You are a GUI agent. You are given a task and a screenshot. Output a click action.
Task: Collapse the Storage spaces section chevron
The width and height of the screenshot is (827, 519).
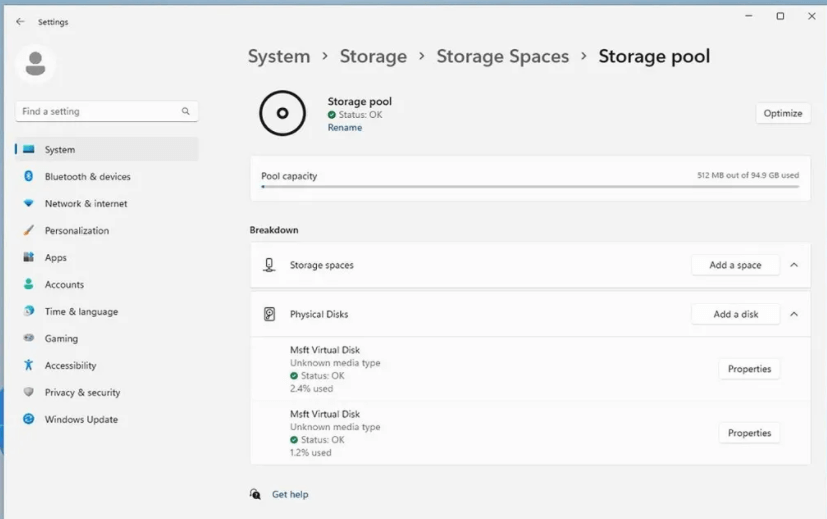click(794, 265)
